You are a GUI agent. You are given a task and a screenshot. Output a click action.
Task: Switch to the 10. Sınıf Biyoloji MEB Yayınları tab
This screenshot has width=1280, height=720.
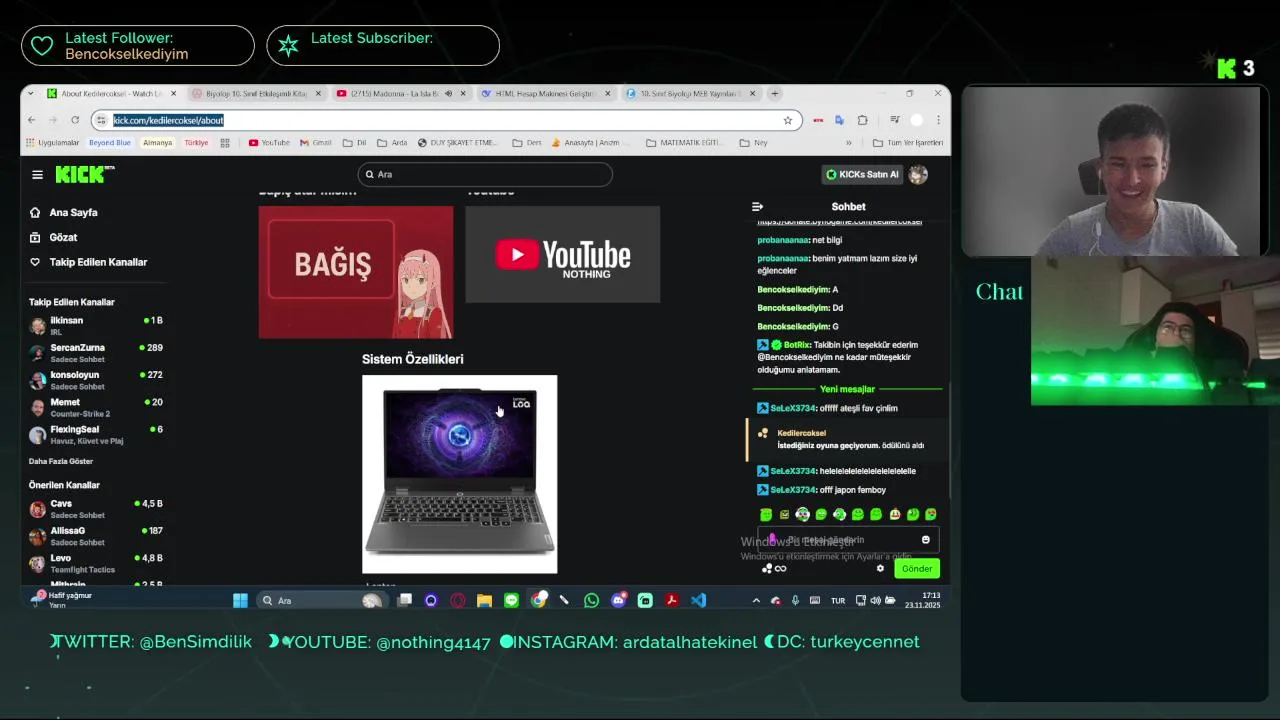(690, 93)
